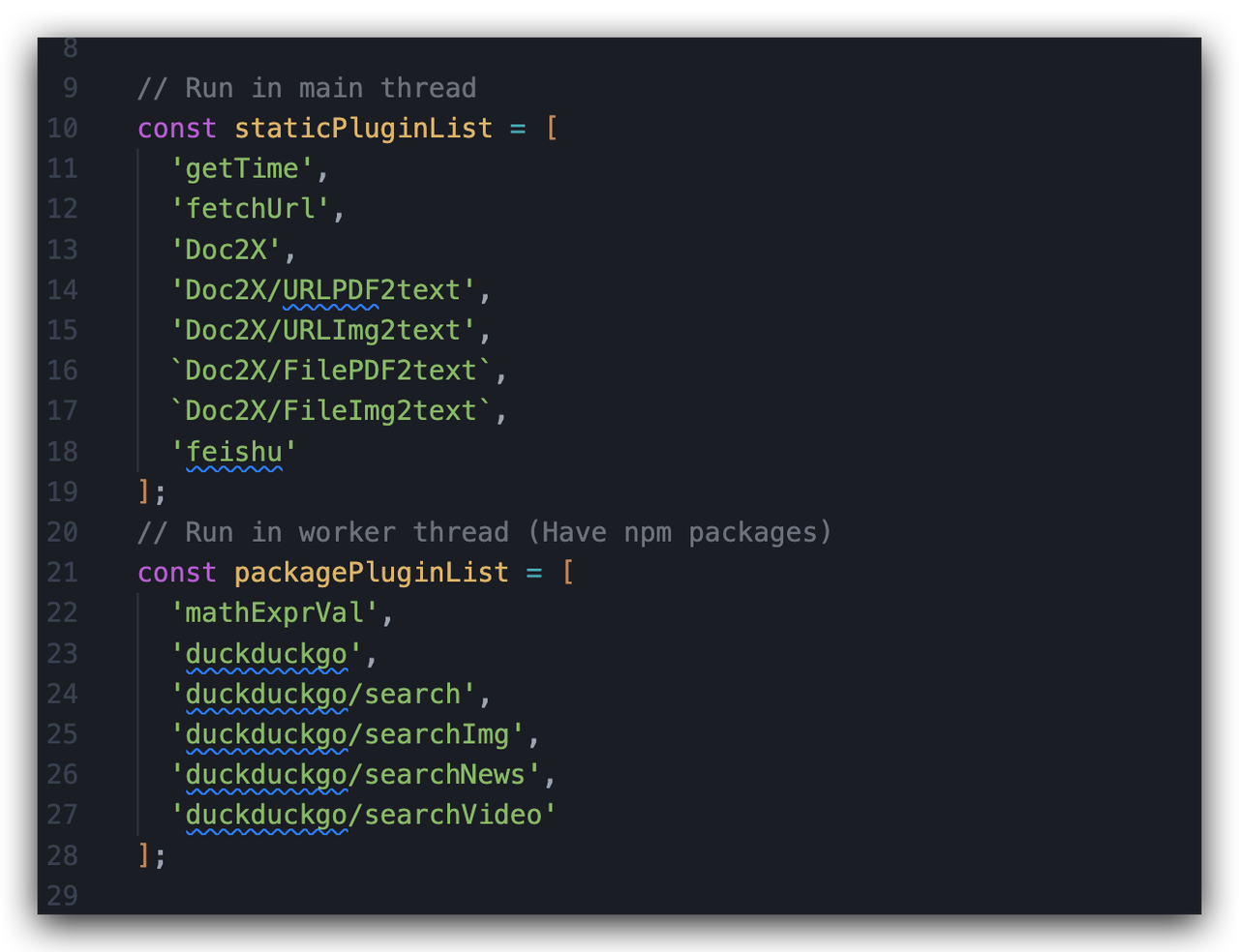Click line number 10 in the gutter

point(63,129)
